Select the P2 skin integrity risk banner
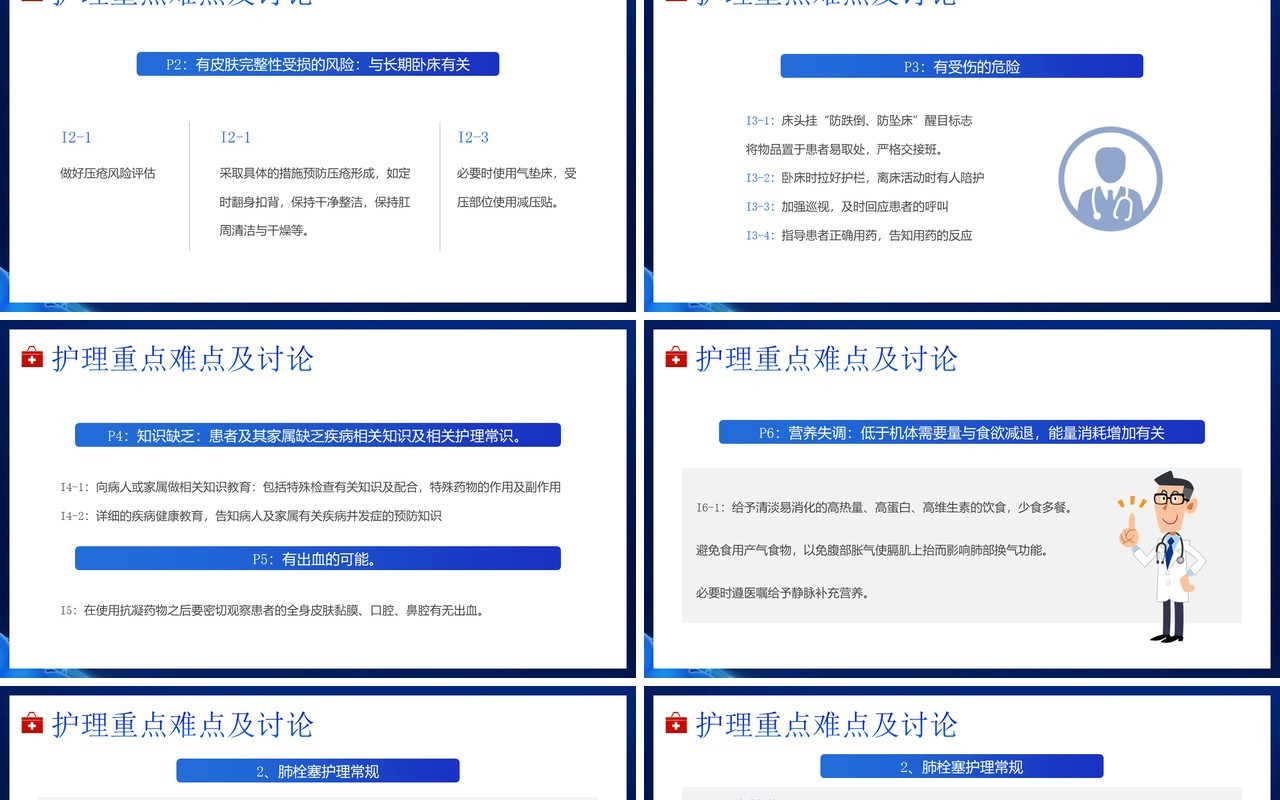Image resolution: width=1280 pixels, height=800 pixels. tap(318, 64)
